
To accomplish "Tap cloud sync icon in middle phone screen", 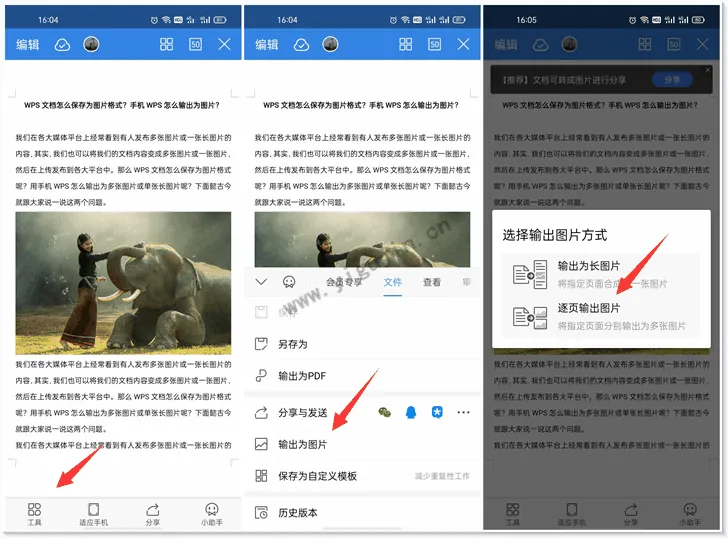I will [x=301, y=45].
